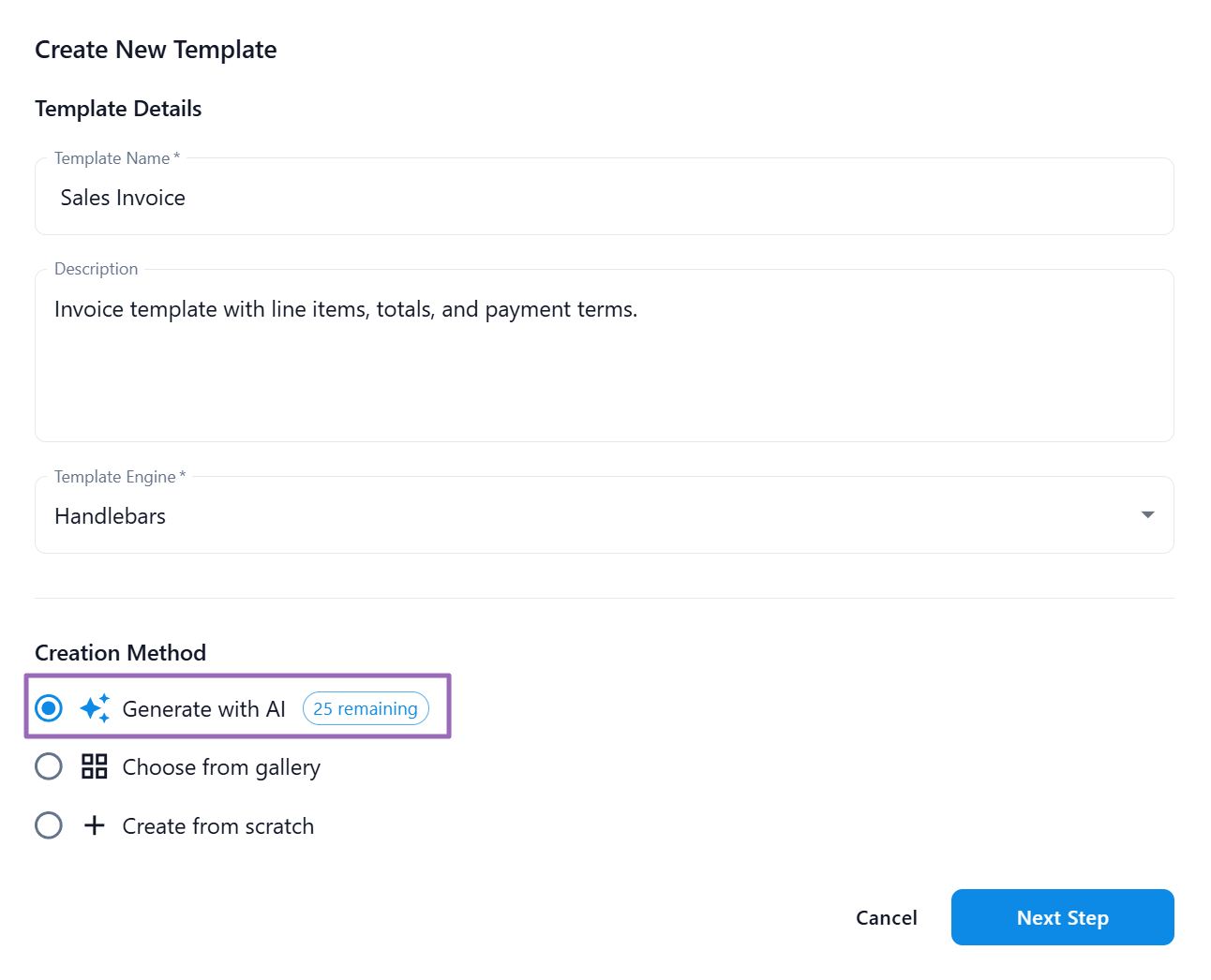Click the 25 remaining badge
Viewport: 1211px width, 980px height.
coord(366,708)
